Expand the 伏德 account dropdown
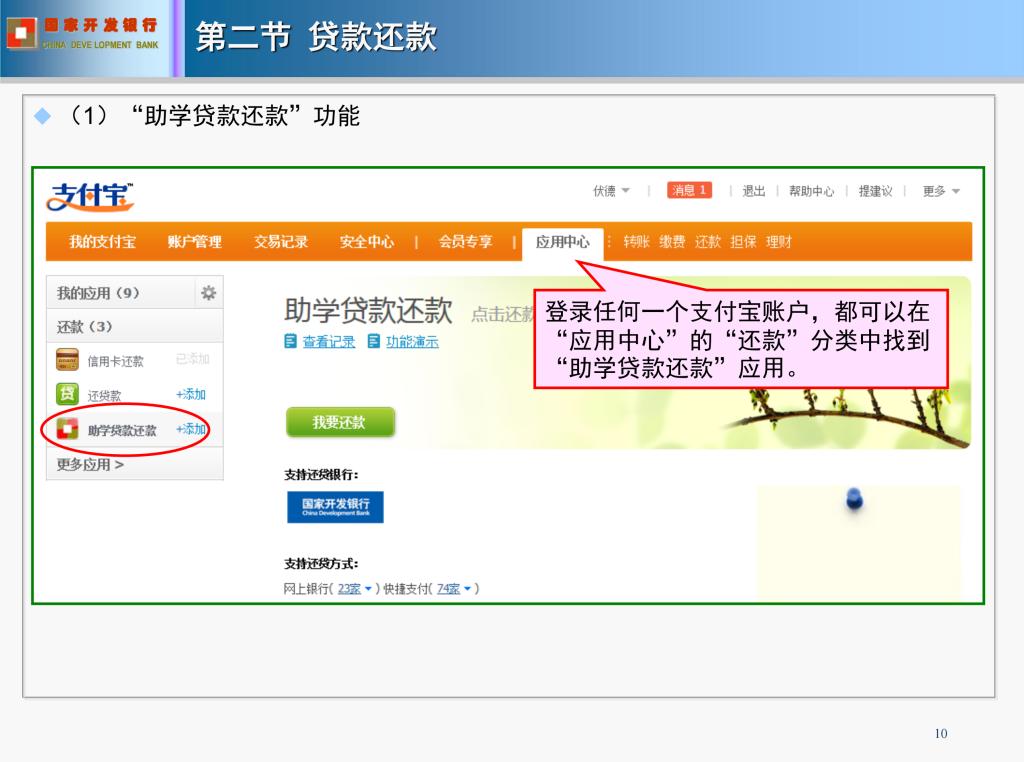This screenshot has width=1024, height=762. coord(611,191)
